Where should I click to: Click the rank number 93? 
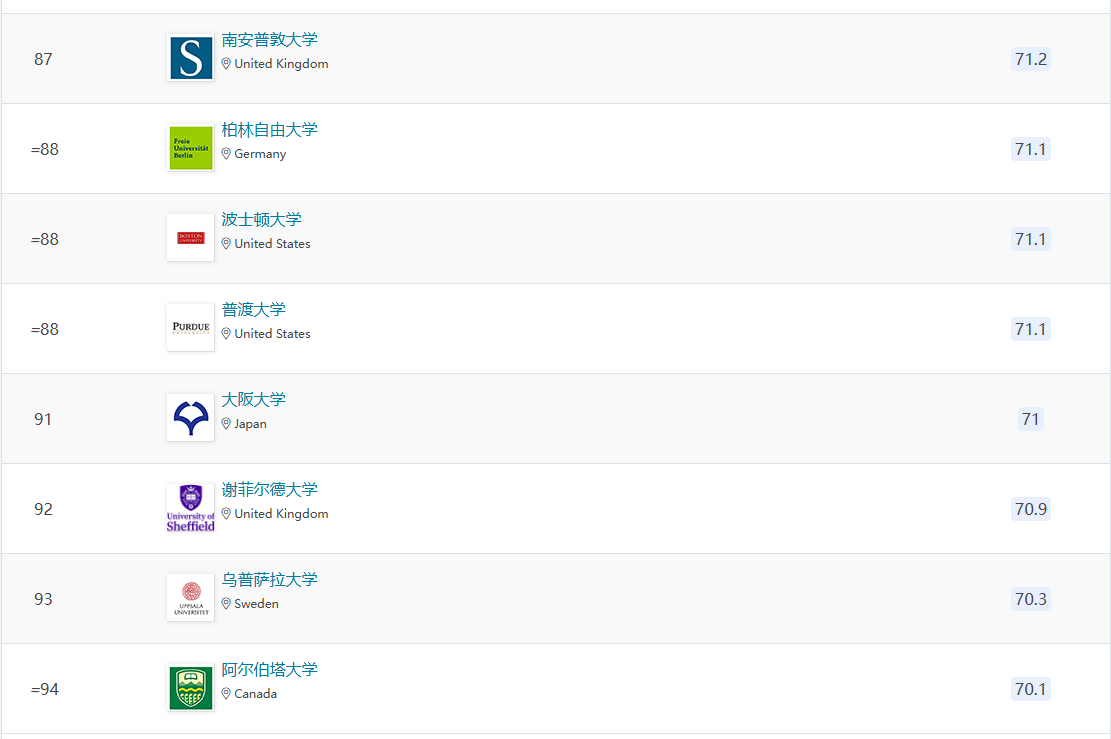43,599
